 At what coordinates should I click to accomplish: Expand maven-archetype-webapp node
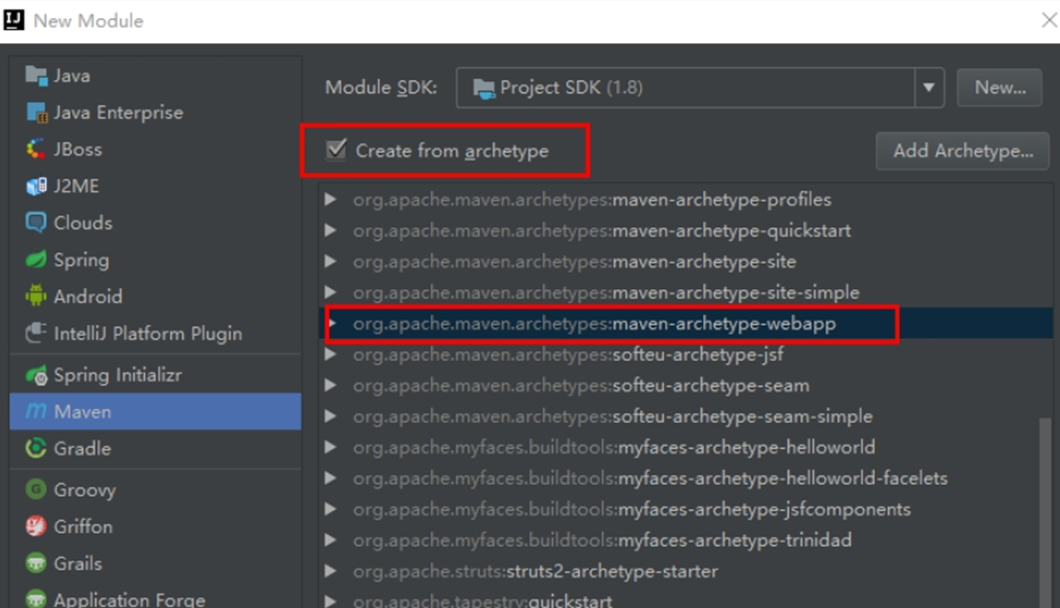[332, 323]
